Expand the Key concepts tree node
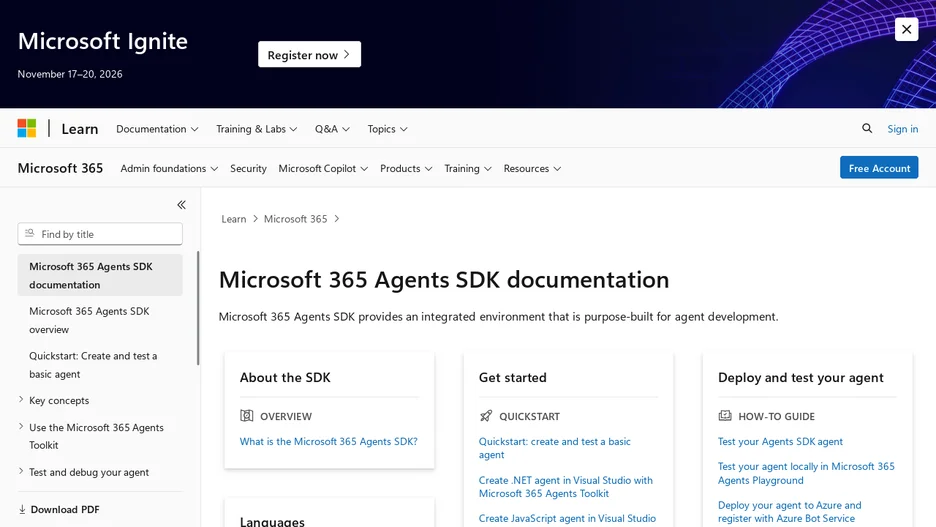This screenshot has height=527, width=936. pyautogui.click(x=54, y=400)
